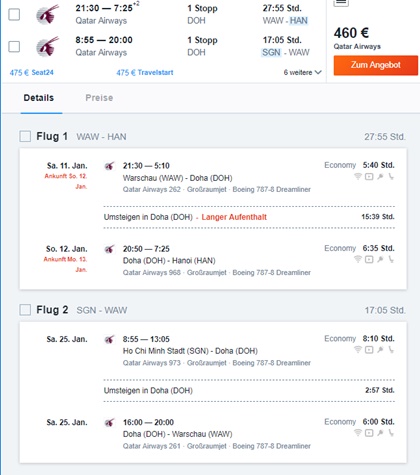Click Qatar Airways logo next to flight 262

click(x=110, y=166)
